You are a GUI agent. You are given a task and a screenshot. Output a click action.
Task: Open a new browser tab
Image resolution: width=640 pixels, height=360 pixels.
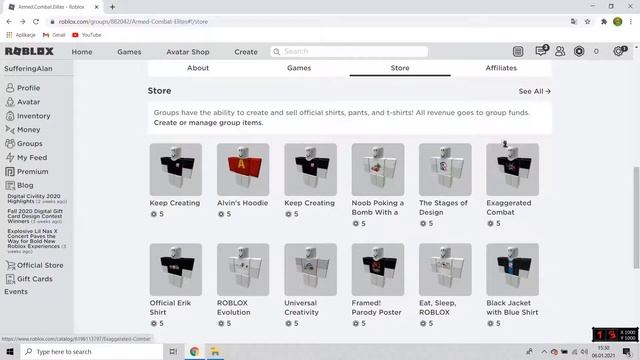coord(112,7)
